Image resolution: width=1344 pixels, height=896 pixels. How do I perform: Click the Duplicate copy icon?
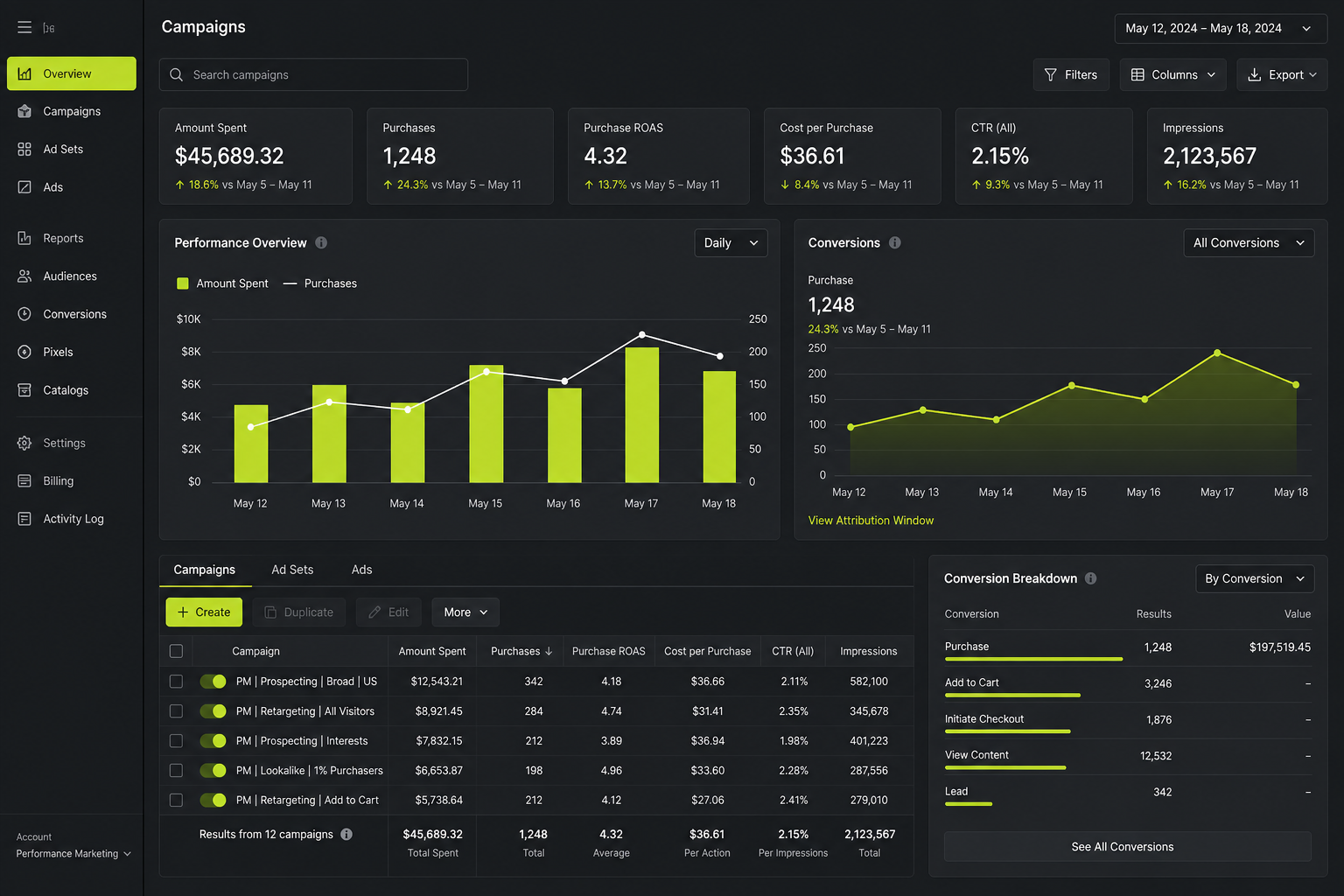[x=270, y=612]
